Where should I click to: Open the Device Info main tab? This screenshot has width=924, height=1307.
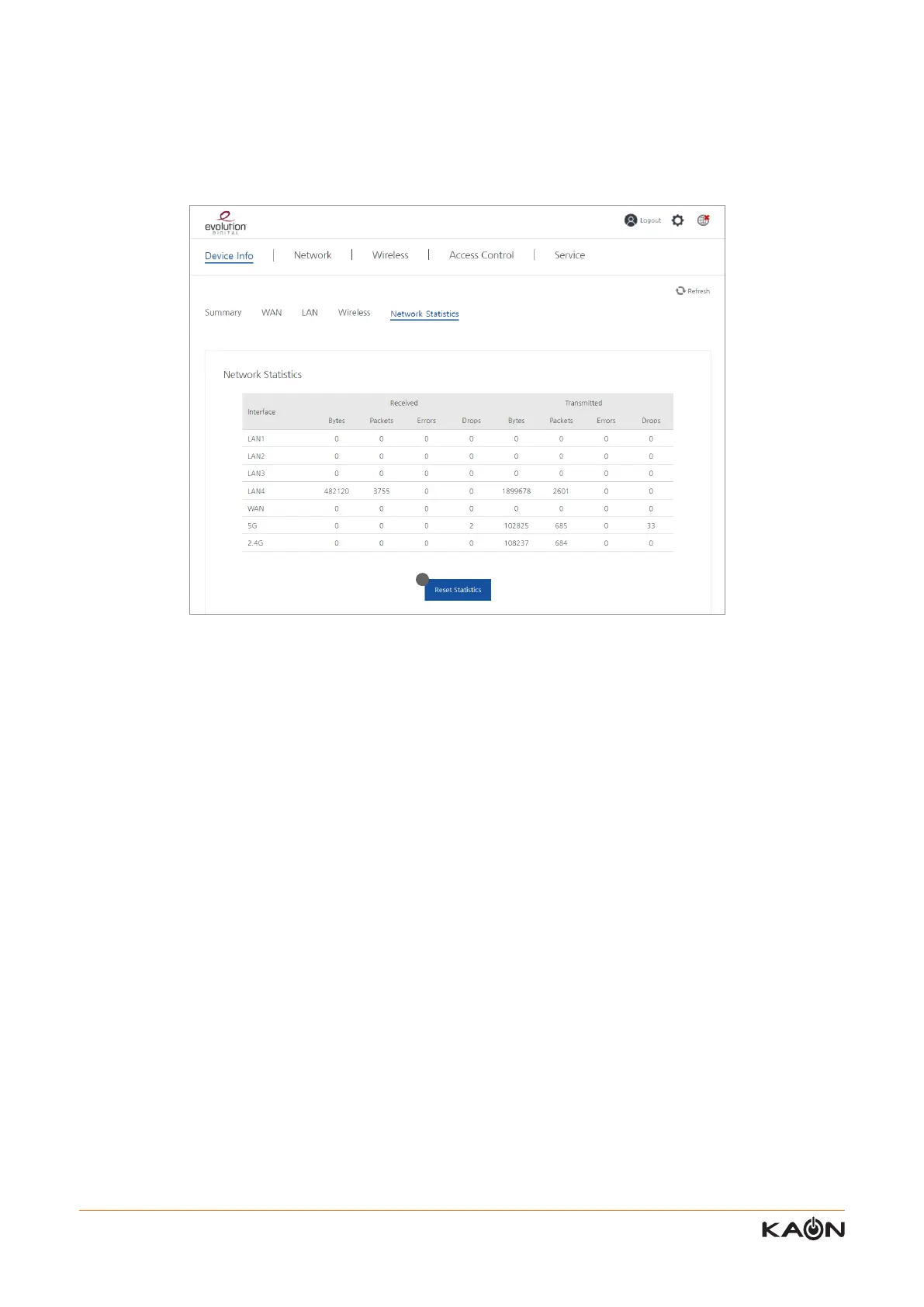[x=229, y=255]
